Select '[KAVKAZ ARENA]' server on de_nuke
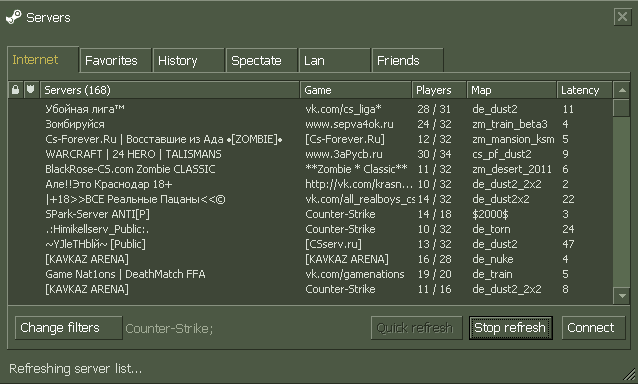The width and height of the screenshot is (638, 384). [x=310, y=260]
